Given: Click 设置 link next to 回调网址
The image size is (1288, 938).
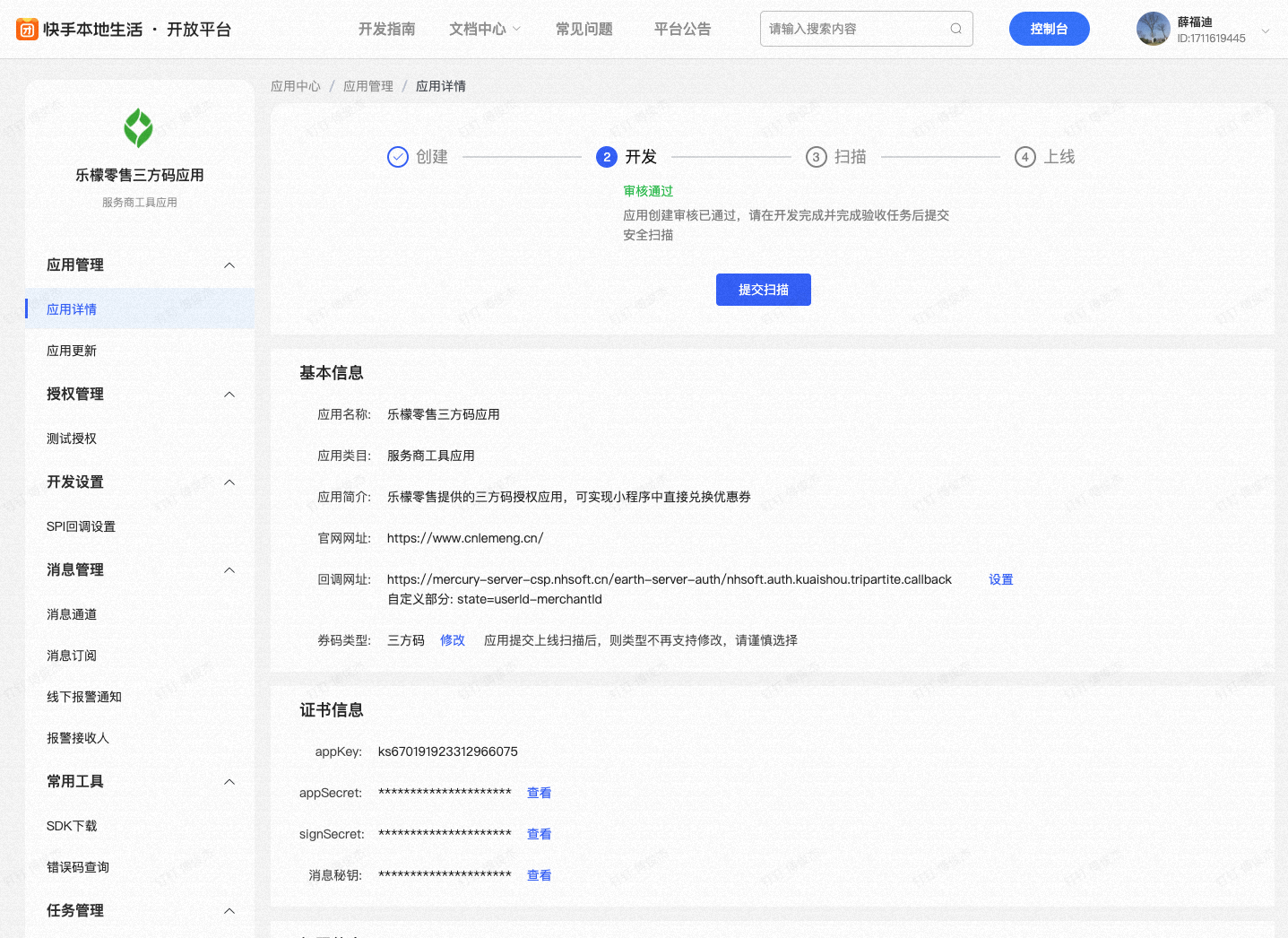Looking at the screenshot, I should point(1001,579).
